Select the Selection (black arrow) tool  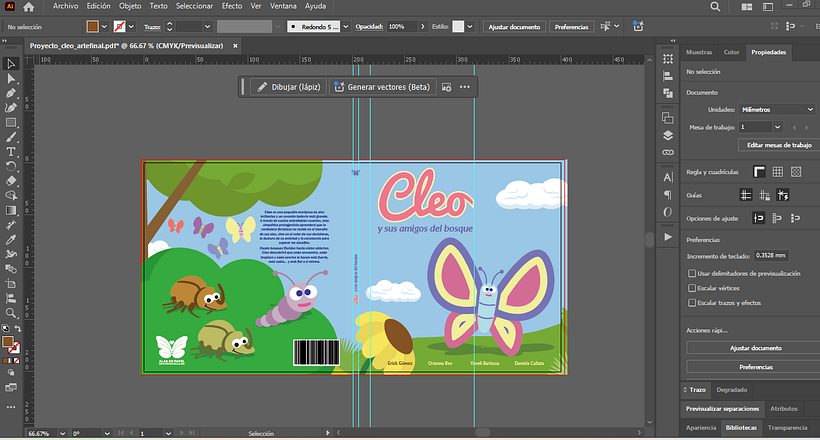(x=10, y=64)
